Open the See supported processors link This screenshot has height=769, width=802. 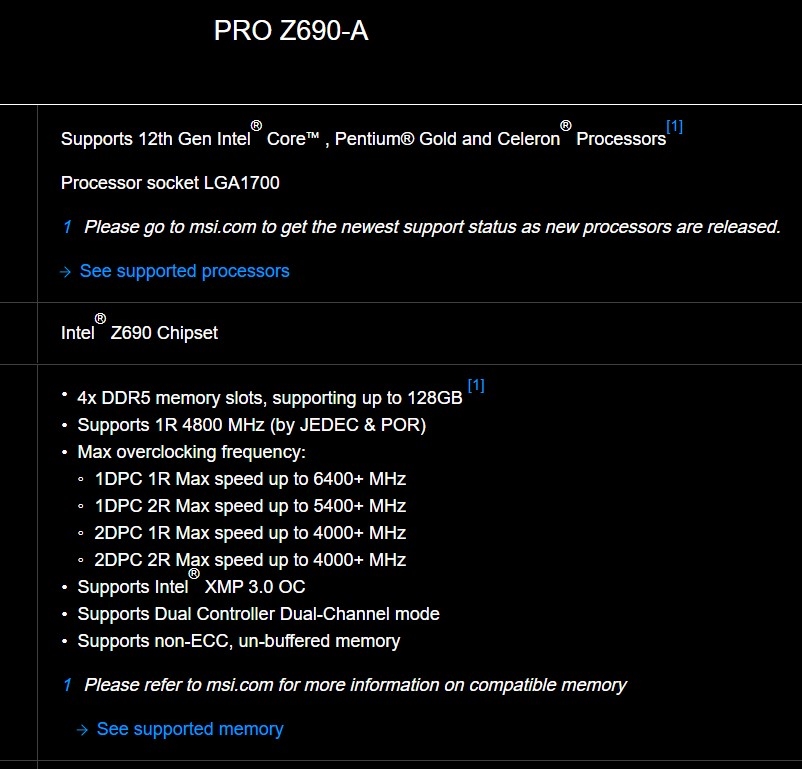184,271
